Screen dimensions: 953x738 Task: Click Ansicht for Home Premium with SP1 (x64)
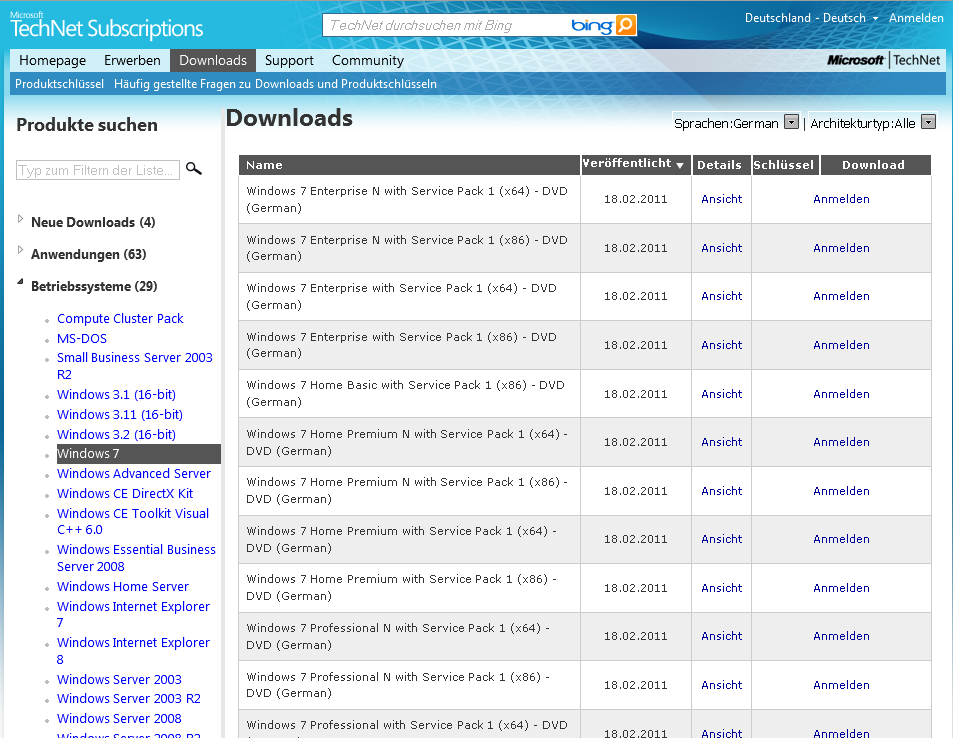pos(721,539)
